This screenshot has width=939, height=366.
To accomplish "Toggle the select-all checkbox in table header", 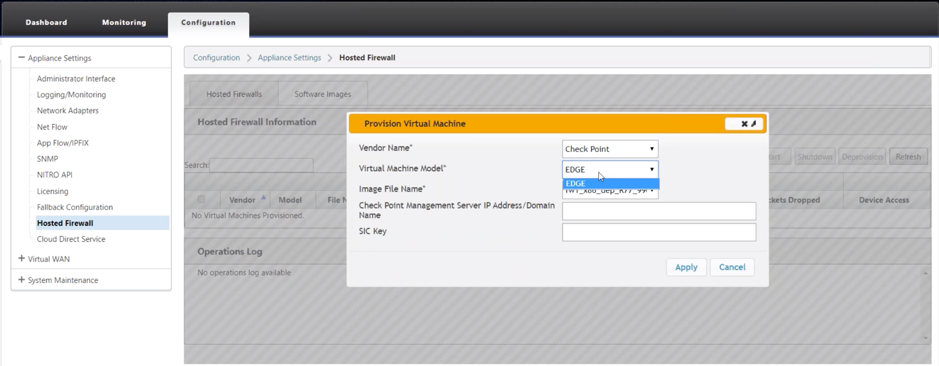I will (201, 199).
